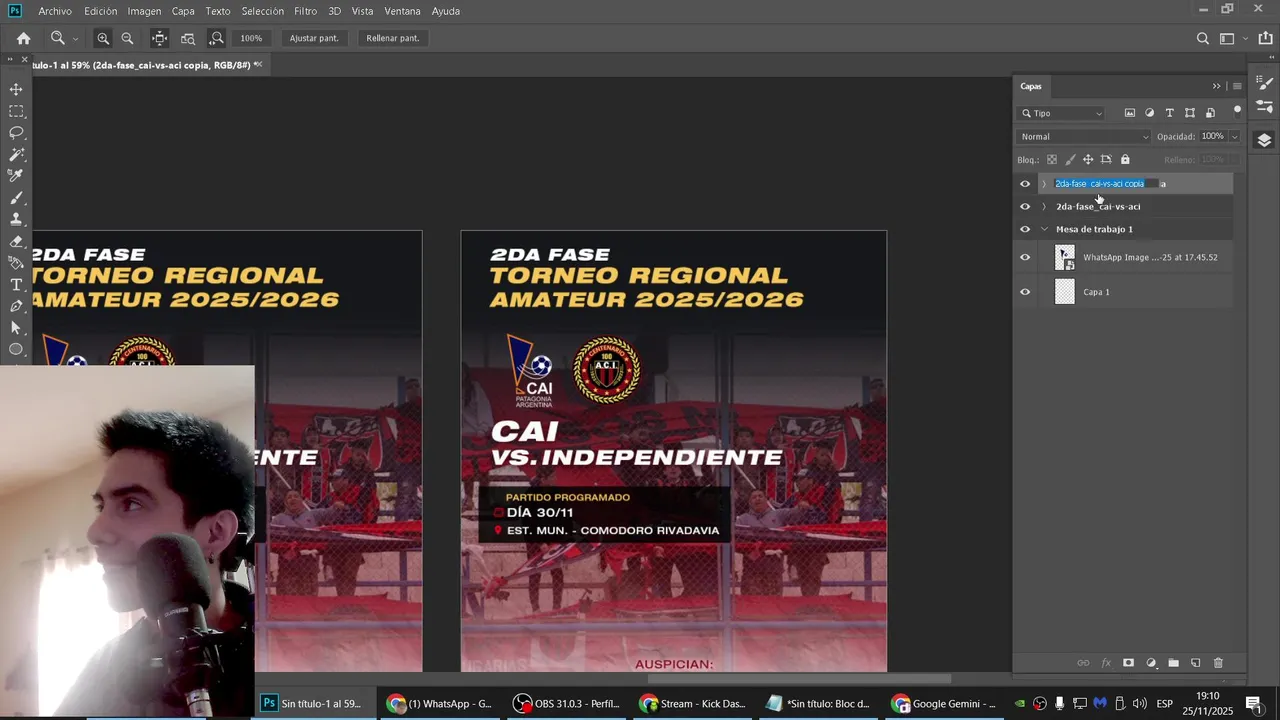This screenshot has width=1280, height=720.
Task: Select the Clone Stamp tool
Action: (x=16, y=219)
